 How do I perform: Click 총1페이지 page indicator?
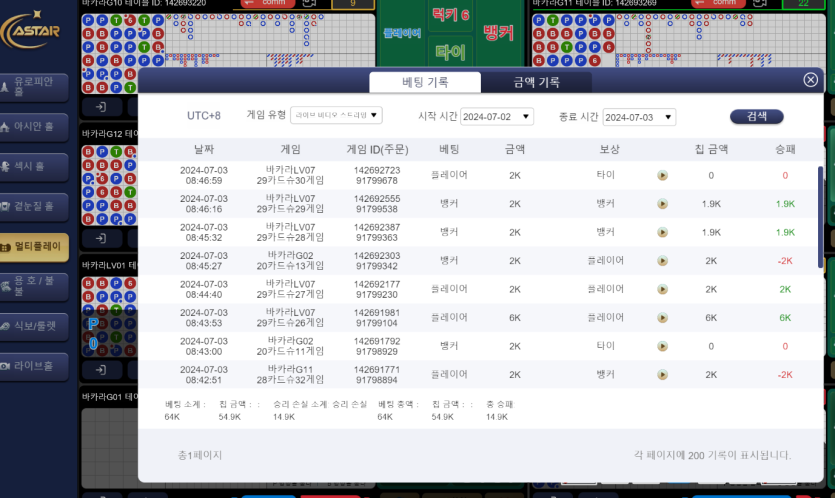pos(200,455)
